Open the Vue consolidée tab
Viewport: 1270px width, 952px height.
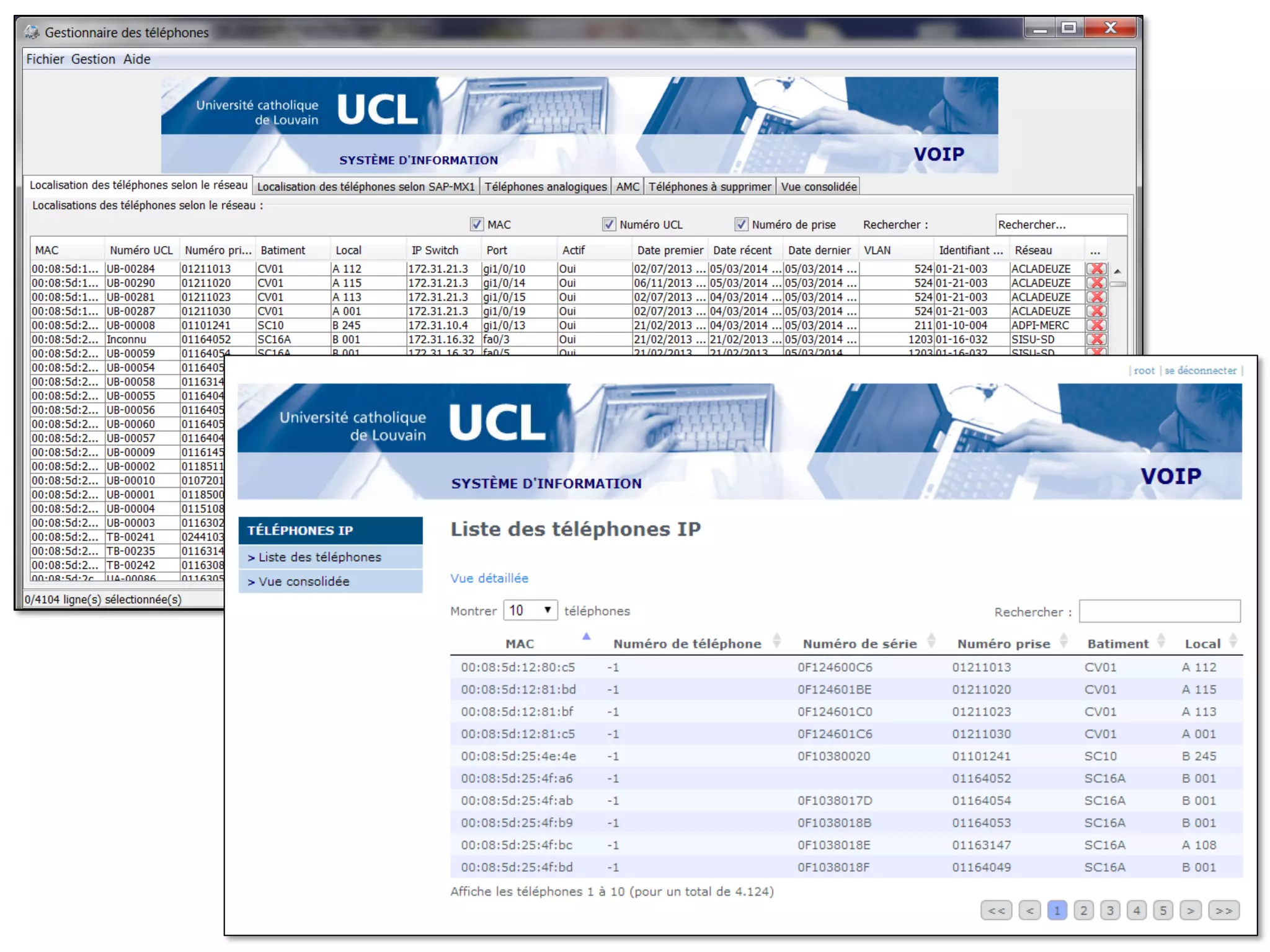[818, 187]
